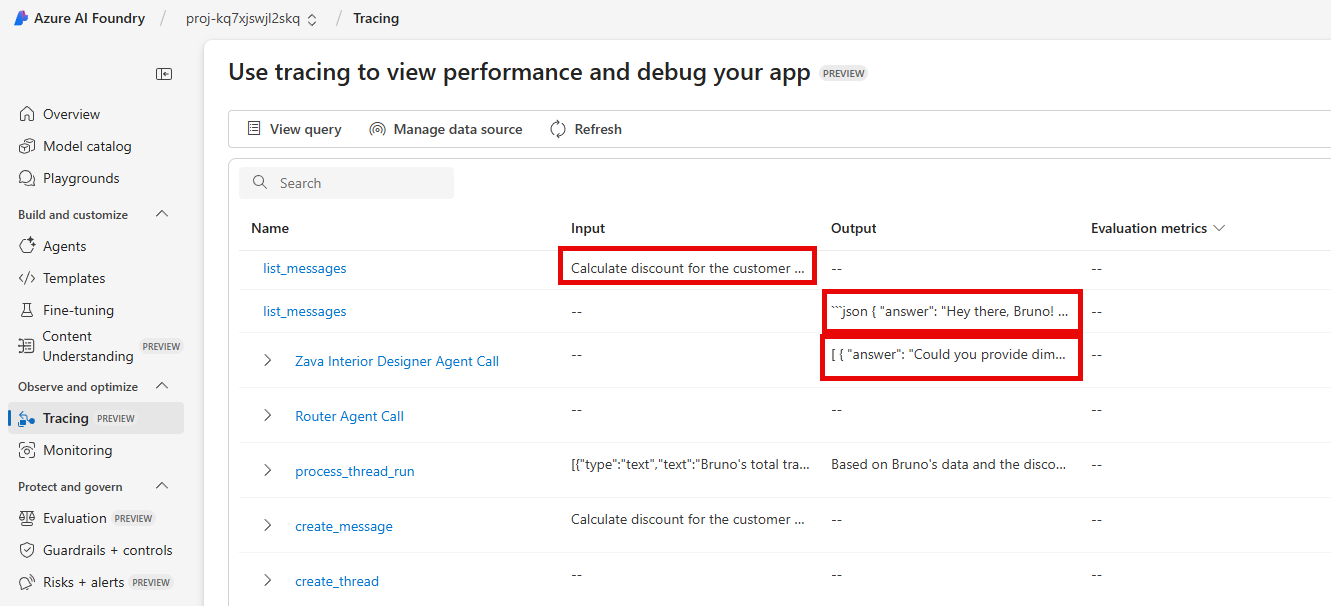
Task: Click the Manage data source button
Action: click(446, 128)
